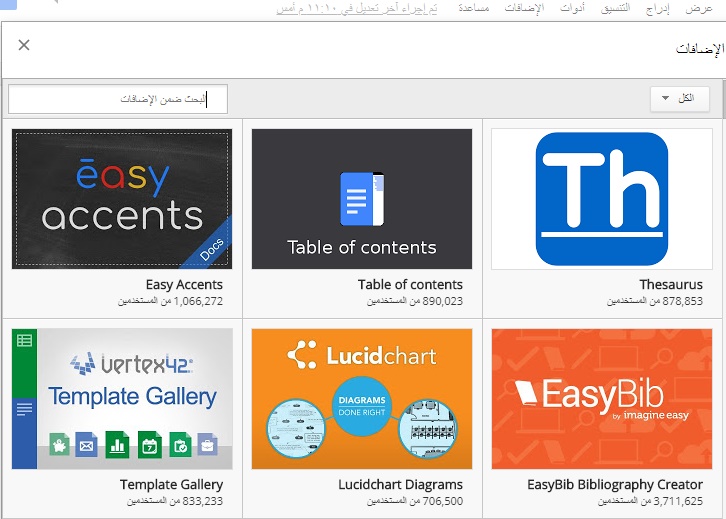Click the Vertex42 logo in Template Gallery
Screen dimensions: 726x519
click(x=131, y=364)
